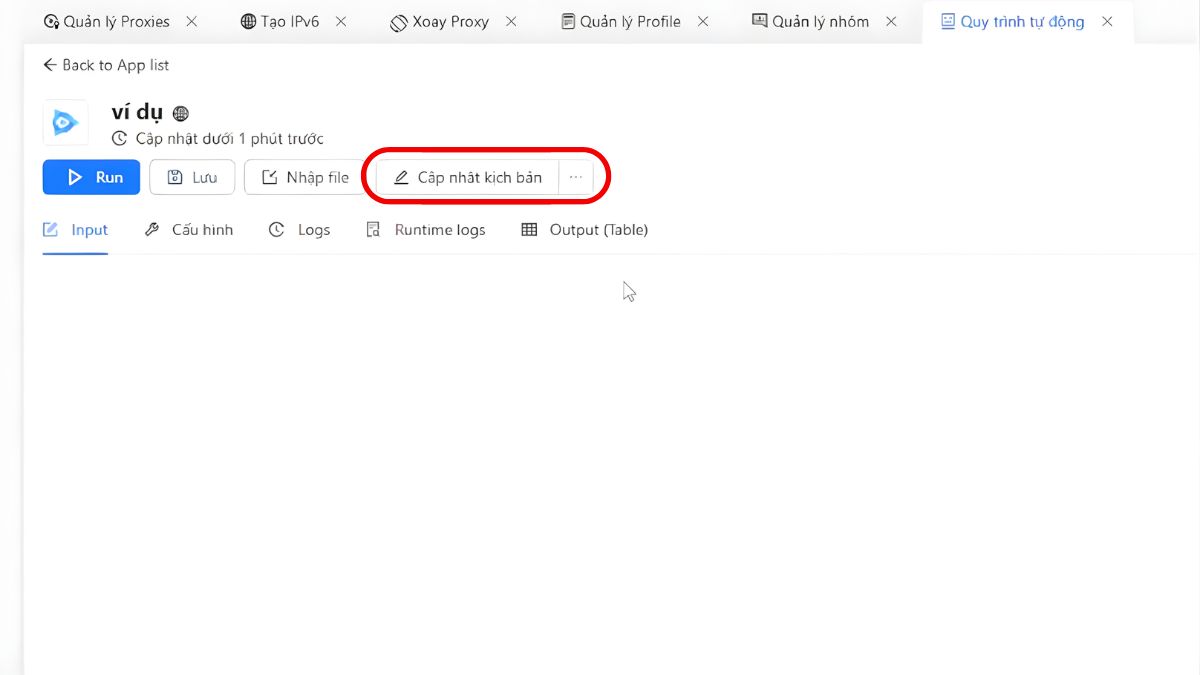Switch to the Cấu hình tab
Screen dimensions: 1200x675
coord(189,230)
